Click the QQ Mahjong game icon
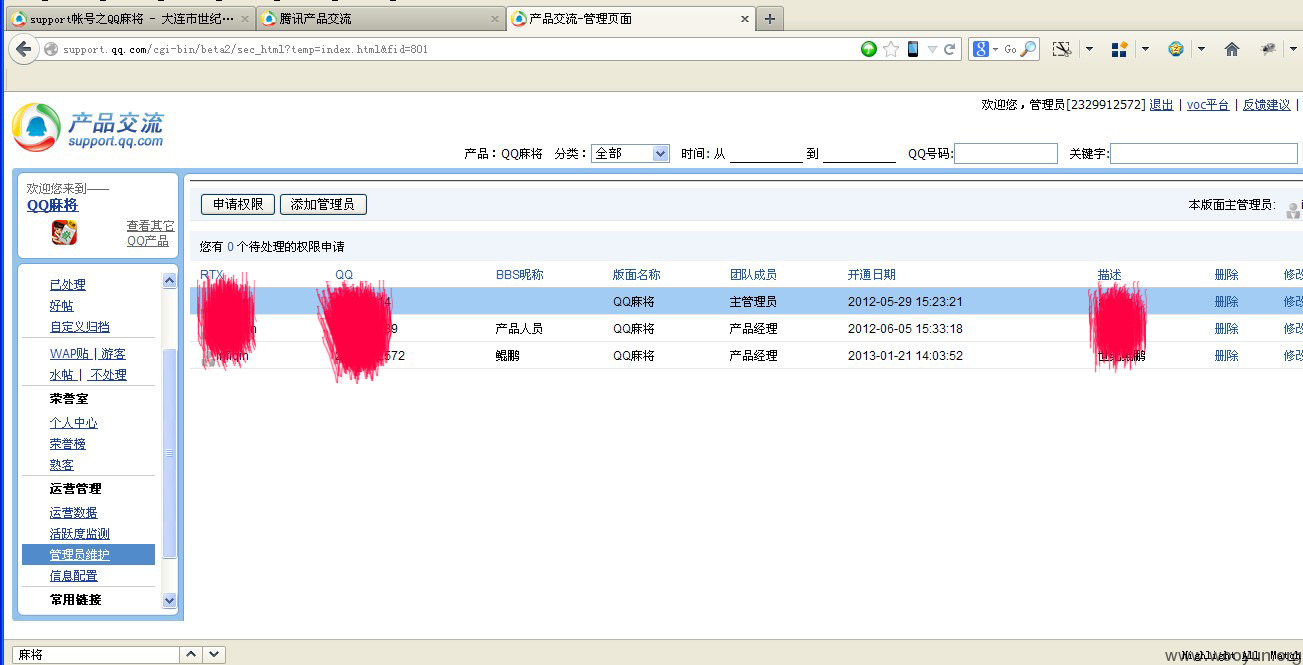Image resolution: width=1303 pixels, height=665 pixels. [65, 233]
